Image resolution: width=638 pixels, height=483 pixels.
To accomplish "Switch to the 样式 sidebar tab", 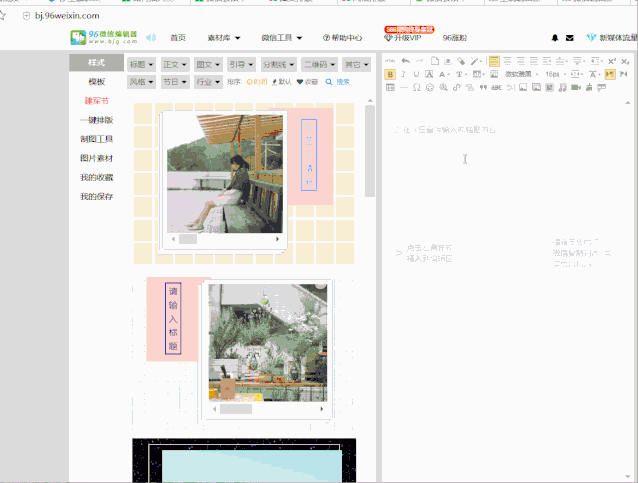I will click(x=96, y=63).
